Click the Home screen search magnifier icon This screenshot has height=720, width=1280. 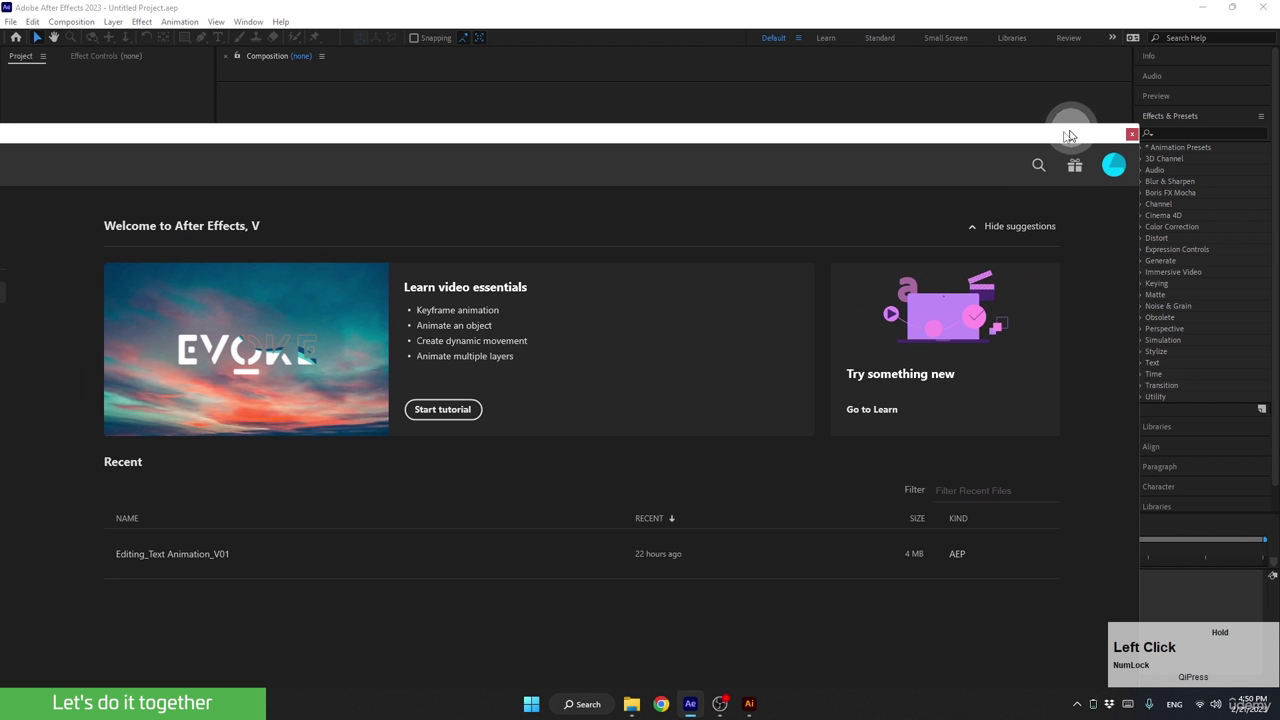coord(1039,165)
